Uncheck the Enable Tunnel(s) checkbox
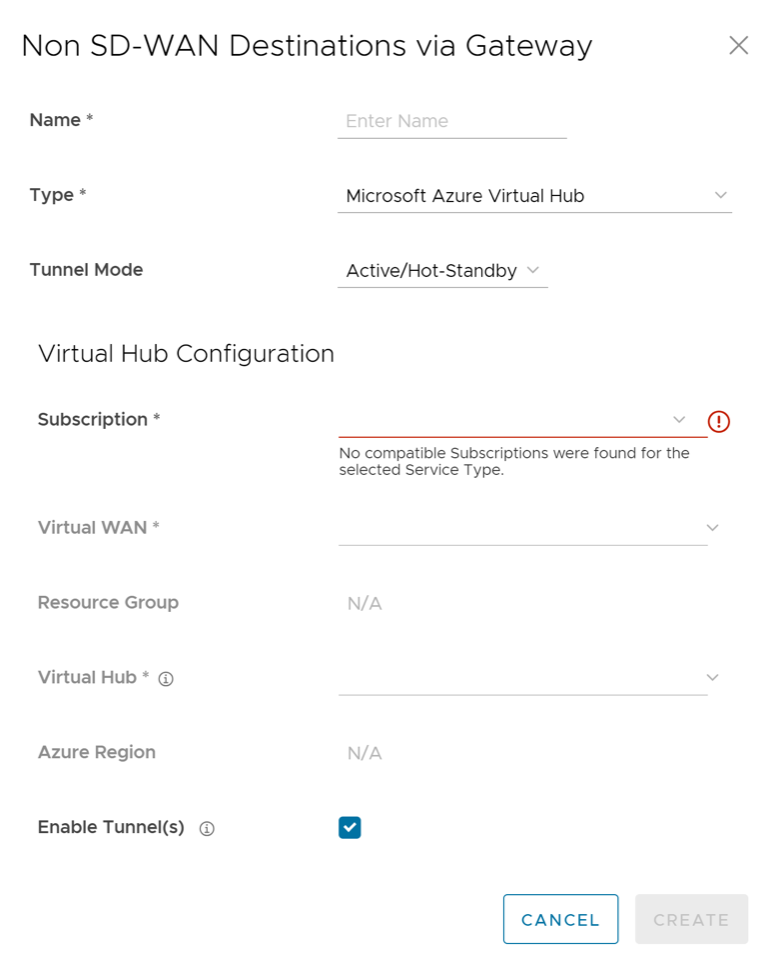Screen dimensions: 769x972 (x=349, y=828)
